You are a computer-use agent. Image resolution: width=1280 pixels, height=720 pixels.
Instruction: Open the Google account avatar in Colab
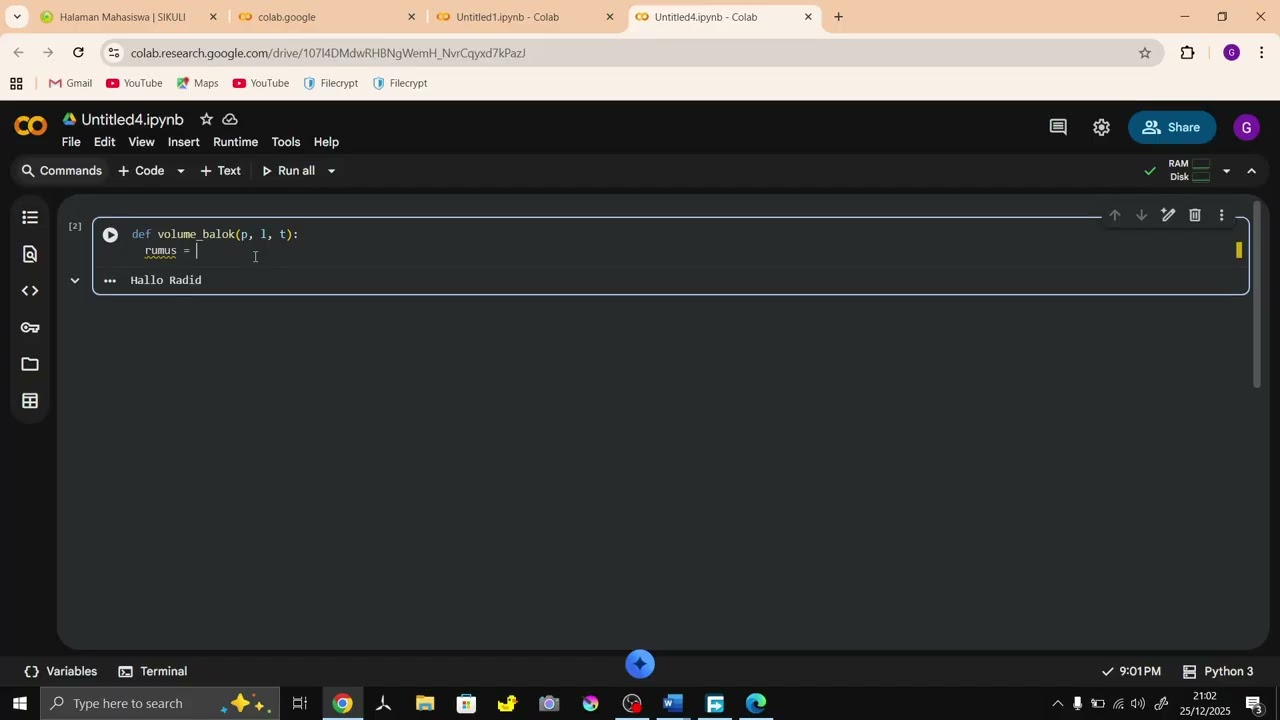(1246, 127)
